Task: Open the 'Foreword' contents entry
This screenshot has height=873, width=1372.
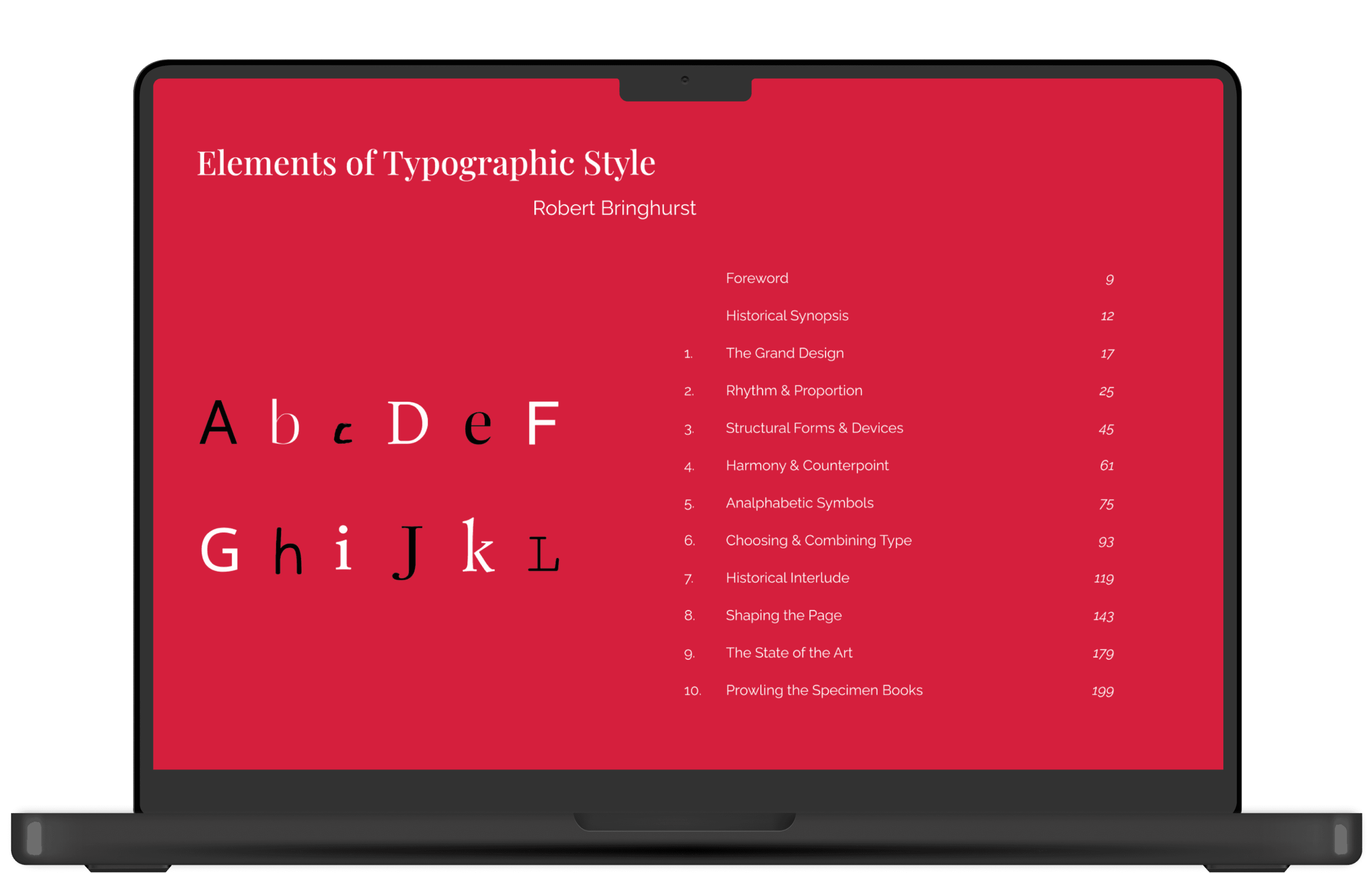Action: [x=757, y=278]
